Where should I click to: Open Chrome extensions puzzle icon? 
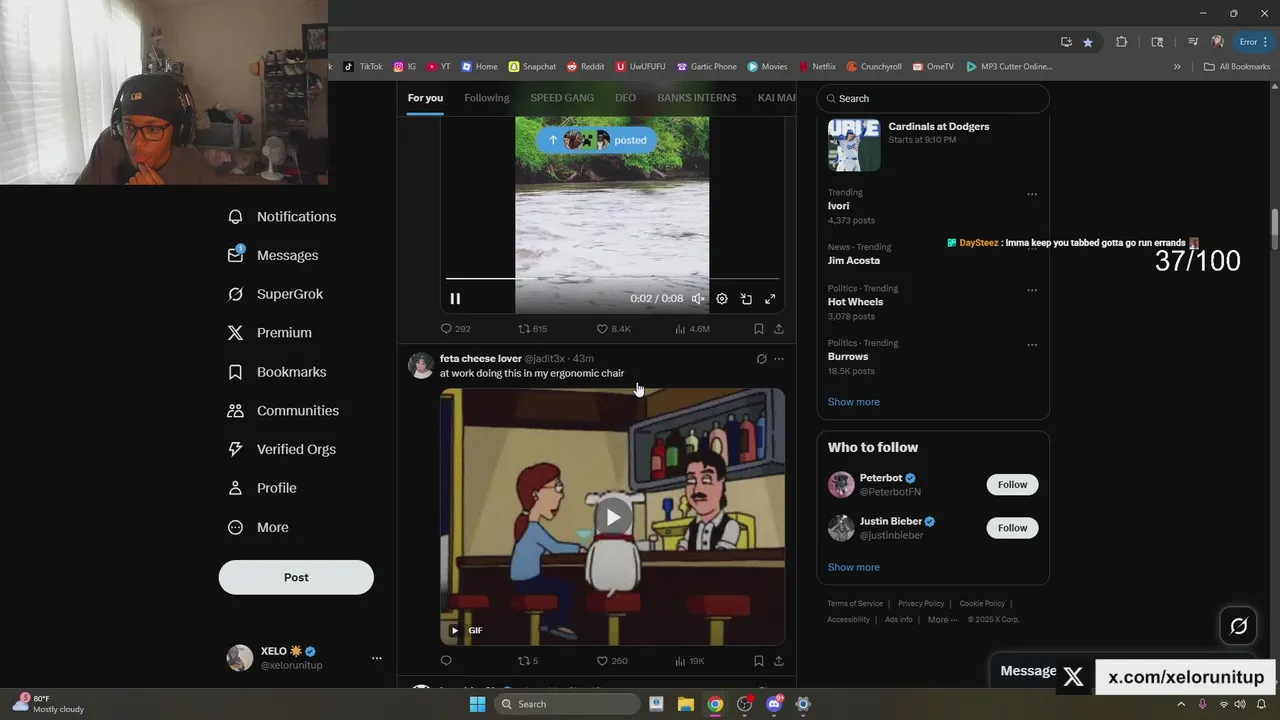(1121, 42)
